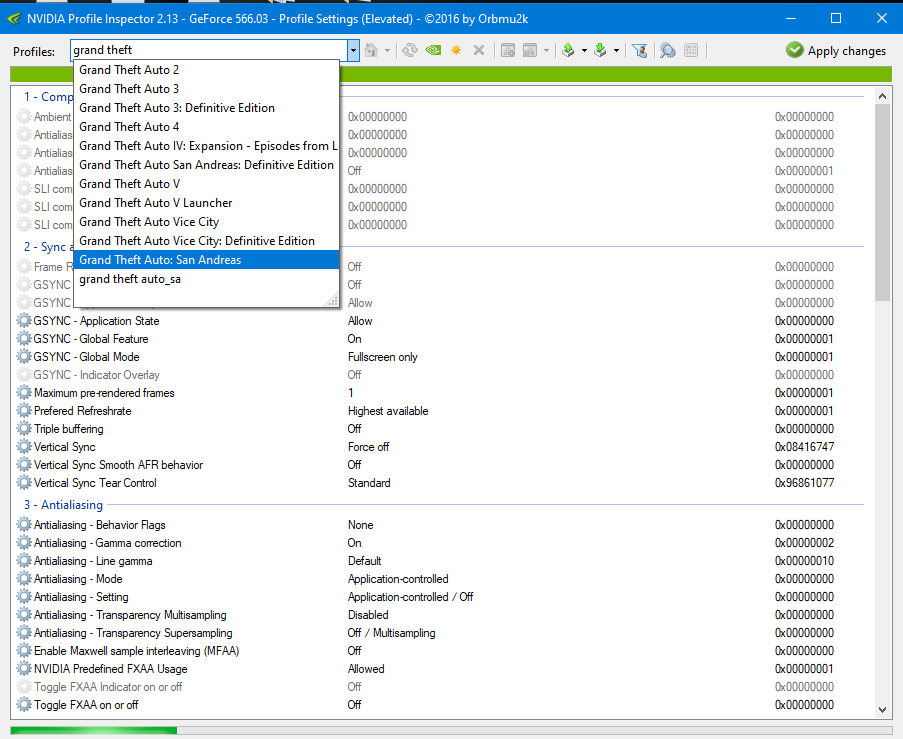
Task: Open the Profiles combo box dropdown arrow
Action: point(353,50)
